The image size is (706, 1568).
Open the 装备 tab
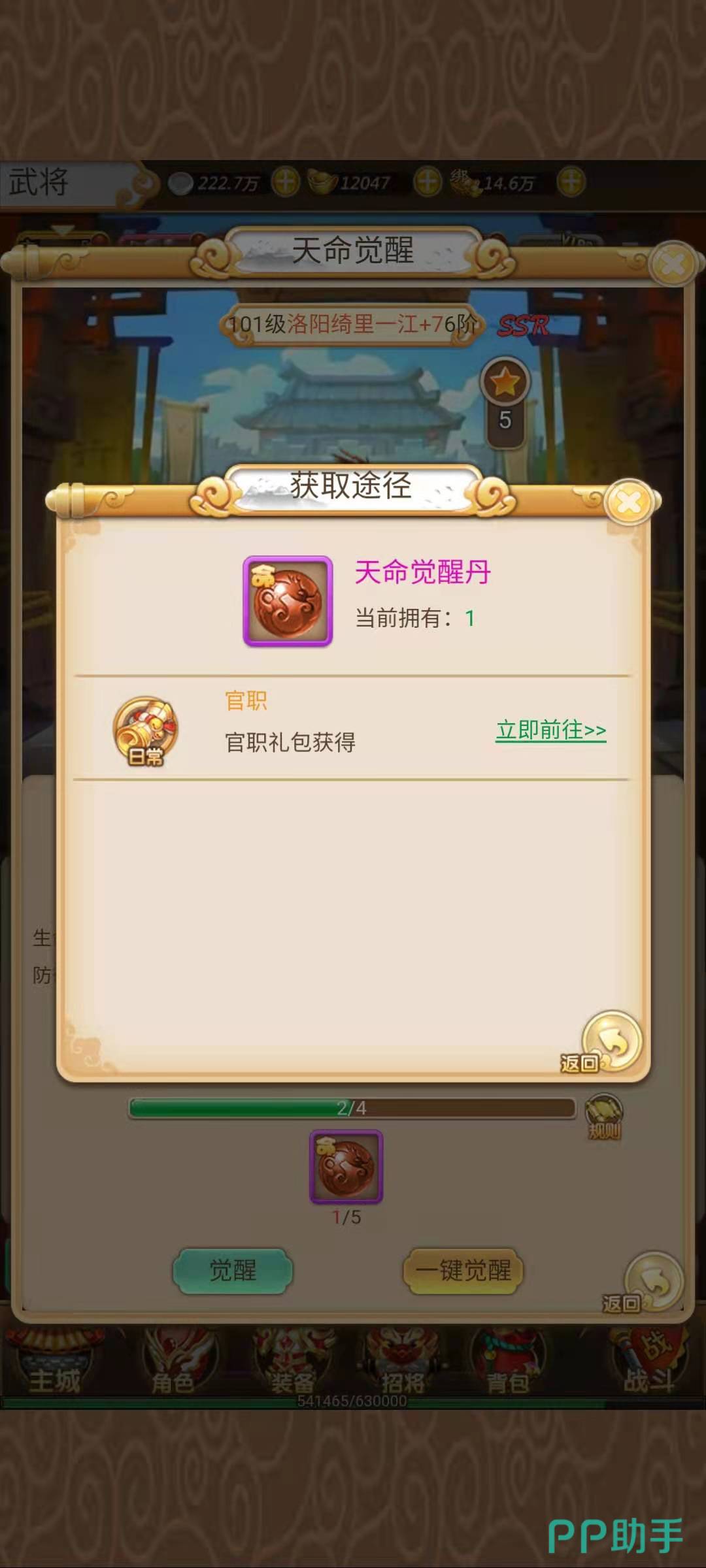pos(292,1362)
